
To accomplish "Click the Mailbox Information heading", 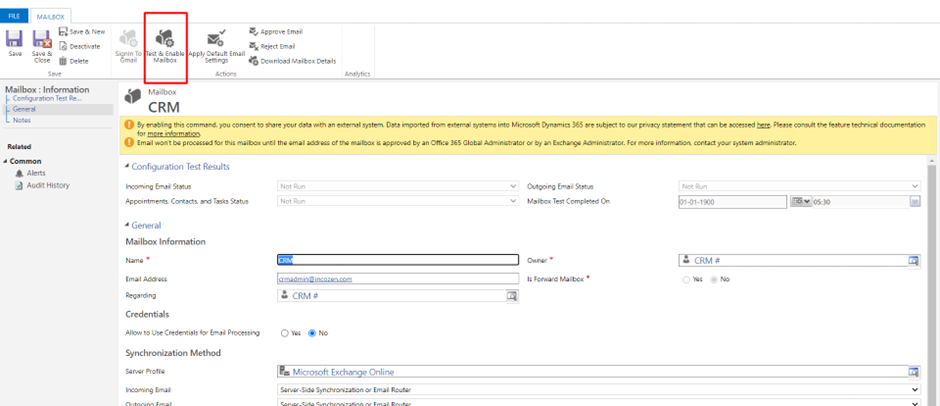I will (x=165, y=242).
